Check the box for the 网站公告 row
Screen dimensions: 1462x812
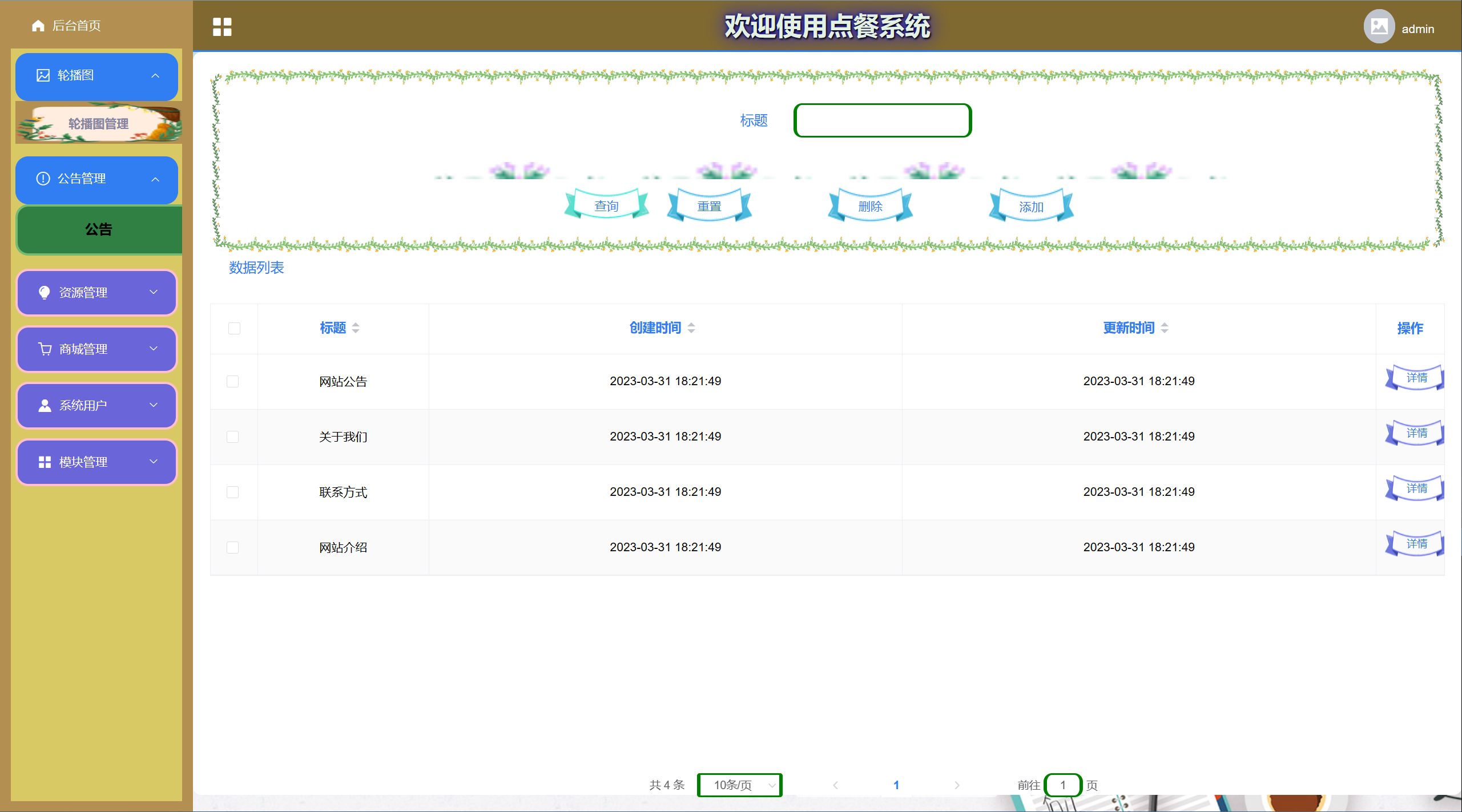coord(232,381)
